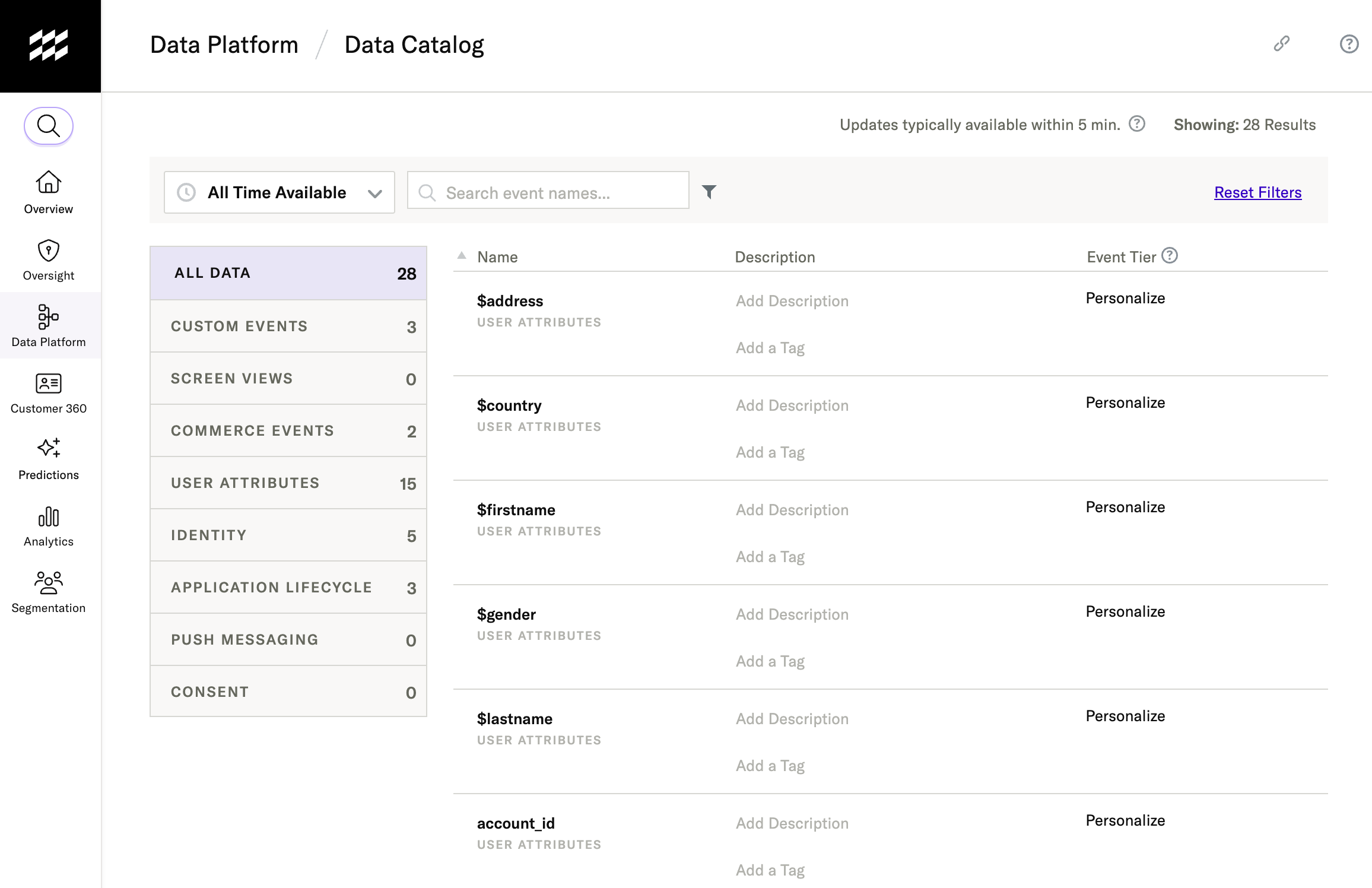The height and width of the screenshot is (888, 1372).
Task: Select the SCREEN VIEWS category
Action: [x=288, y=378]
